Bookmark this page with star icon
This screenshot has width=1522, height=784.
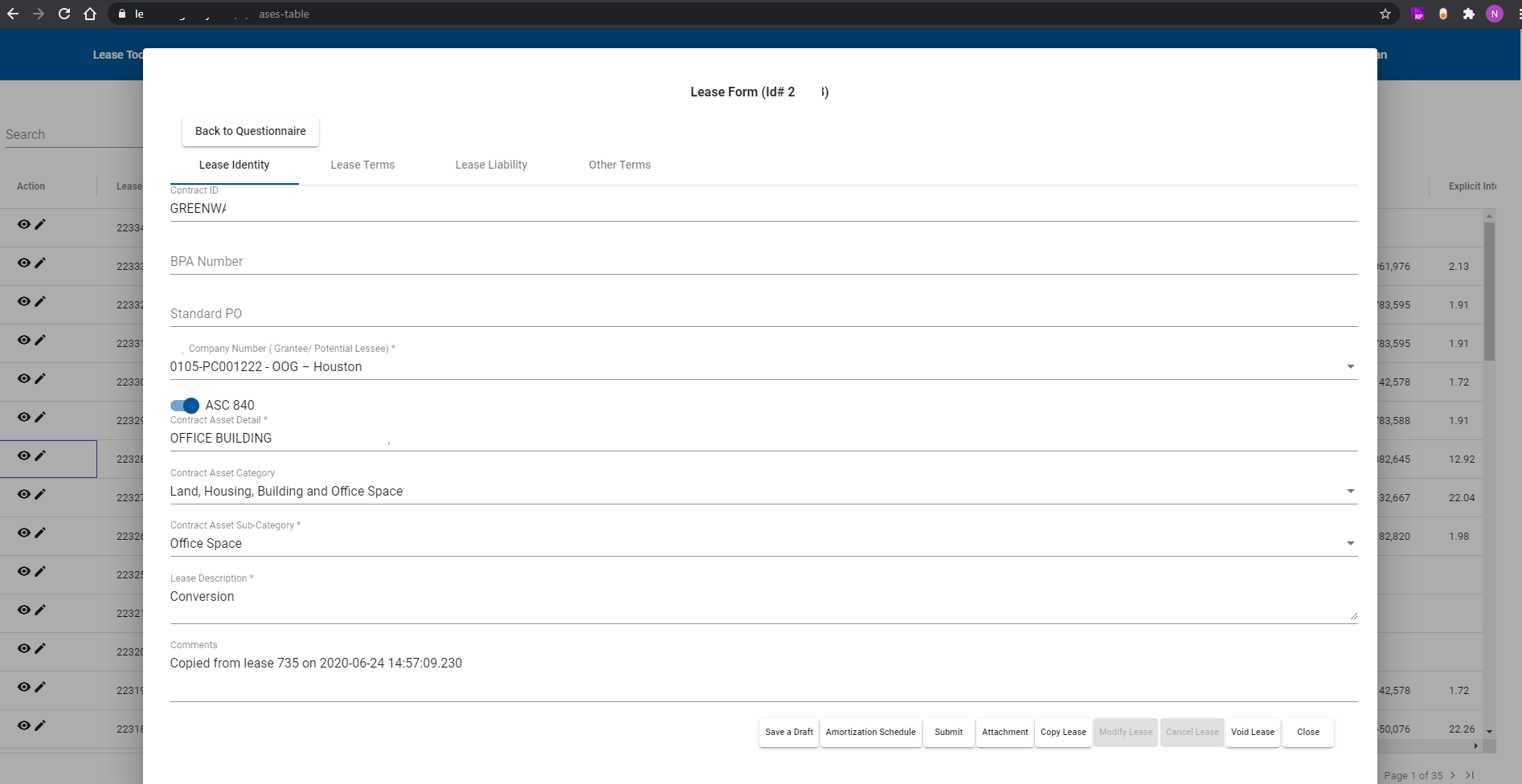[1385, 14]
